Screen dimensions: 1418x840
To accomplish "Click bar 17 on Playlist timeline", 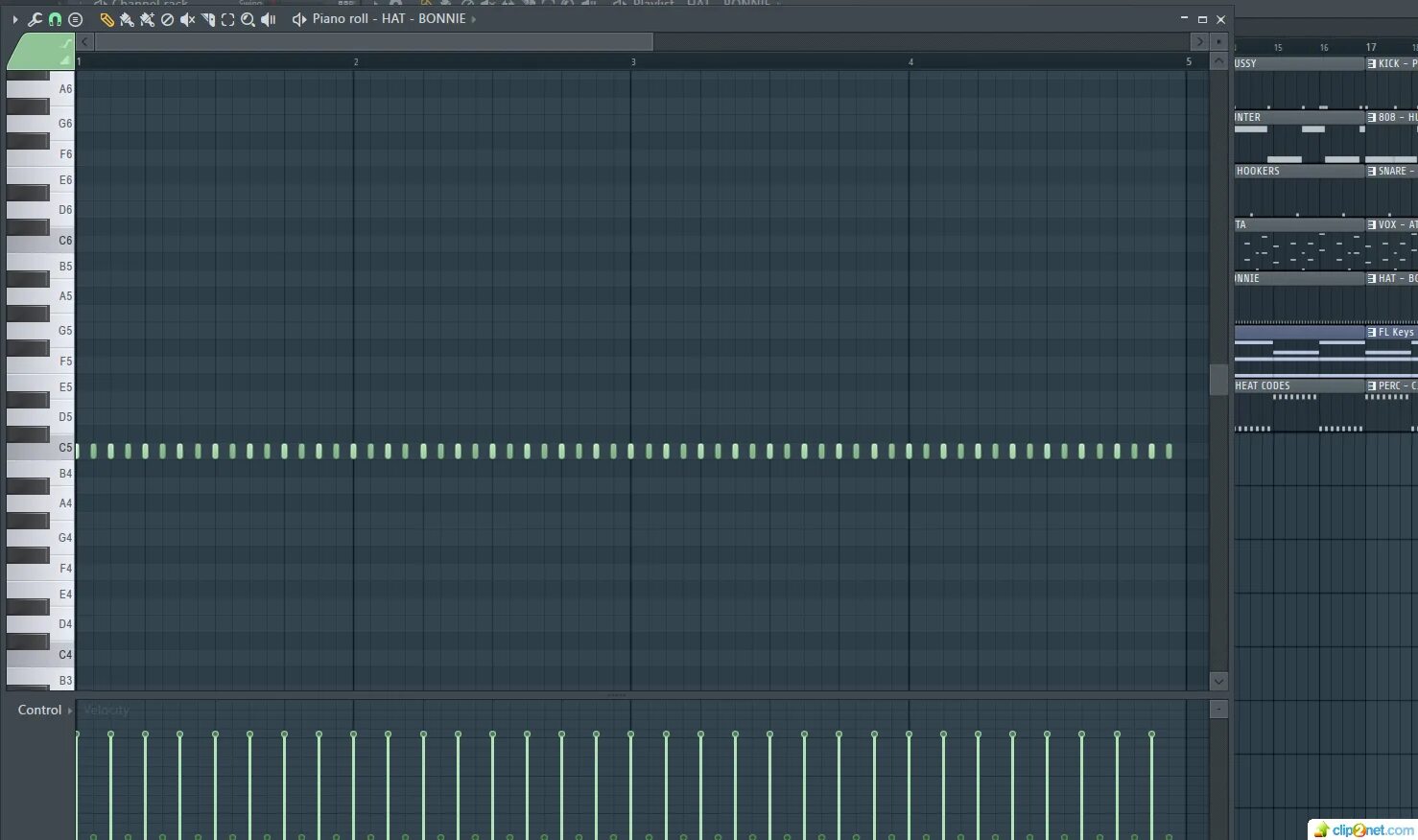I will point(1371,47).
